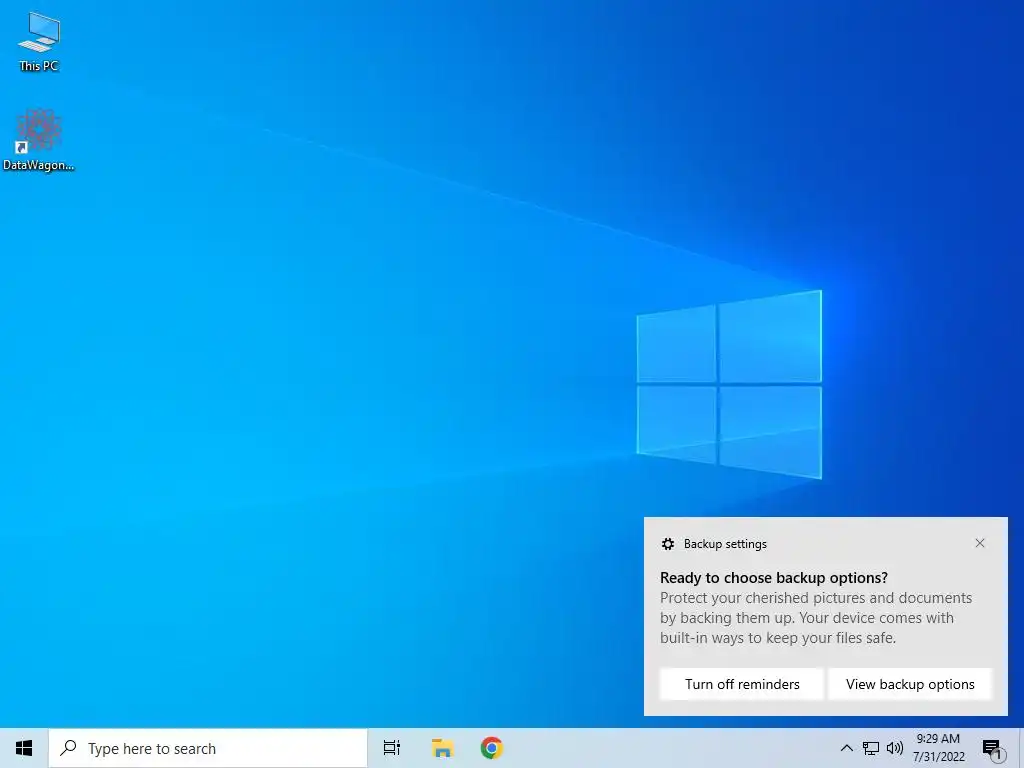
Task: Launch File Explorer from the taskbar
Action: 442,748
